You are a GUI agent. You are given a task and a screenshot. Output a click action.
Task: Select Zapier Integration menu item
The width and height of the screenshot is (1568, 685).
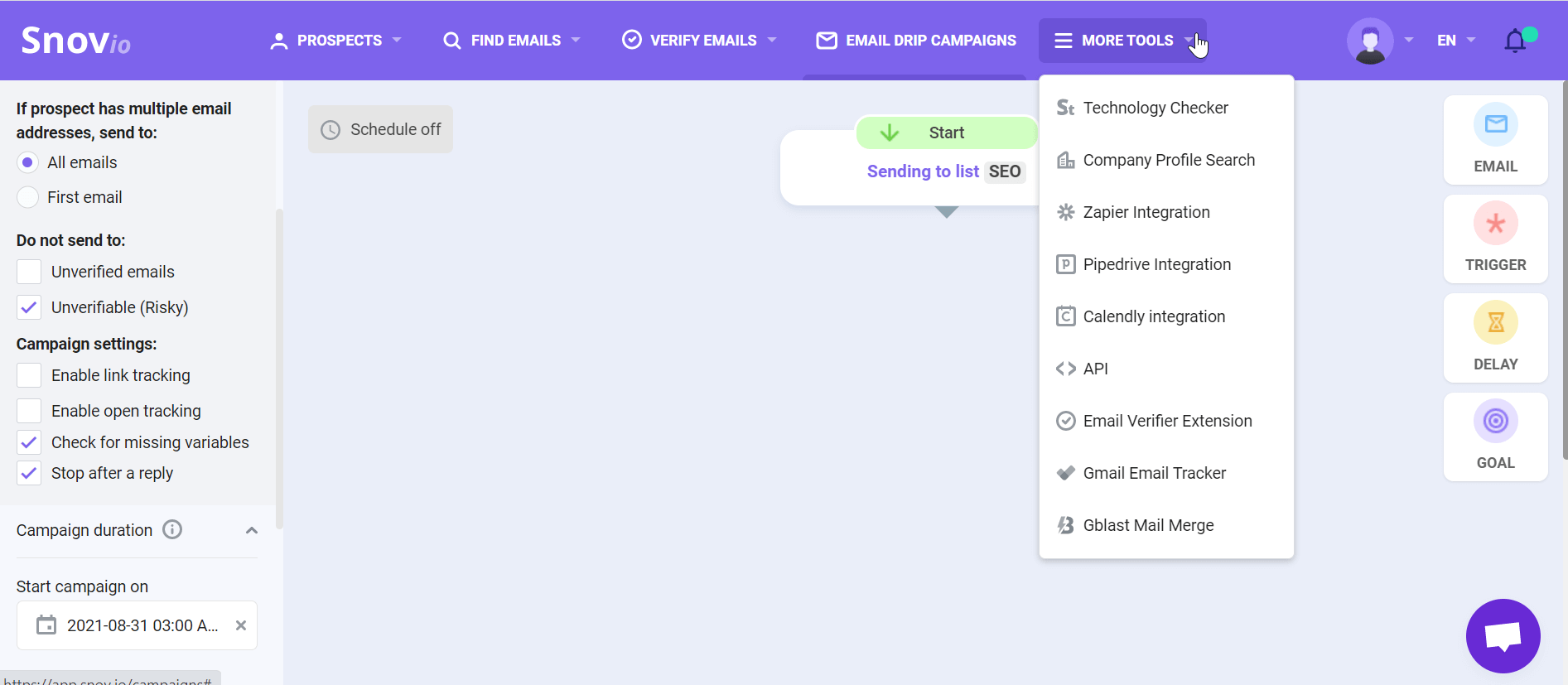pyautogui.click(x=1166, y=212)
